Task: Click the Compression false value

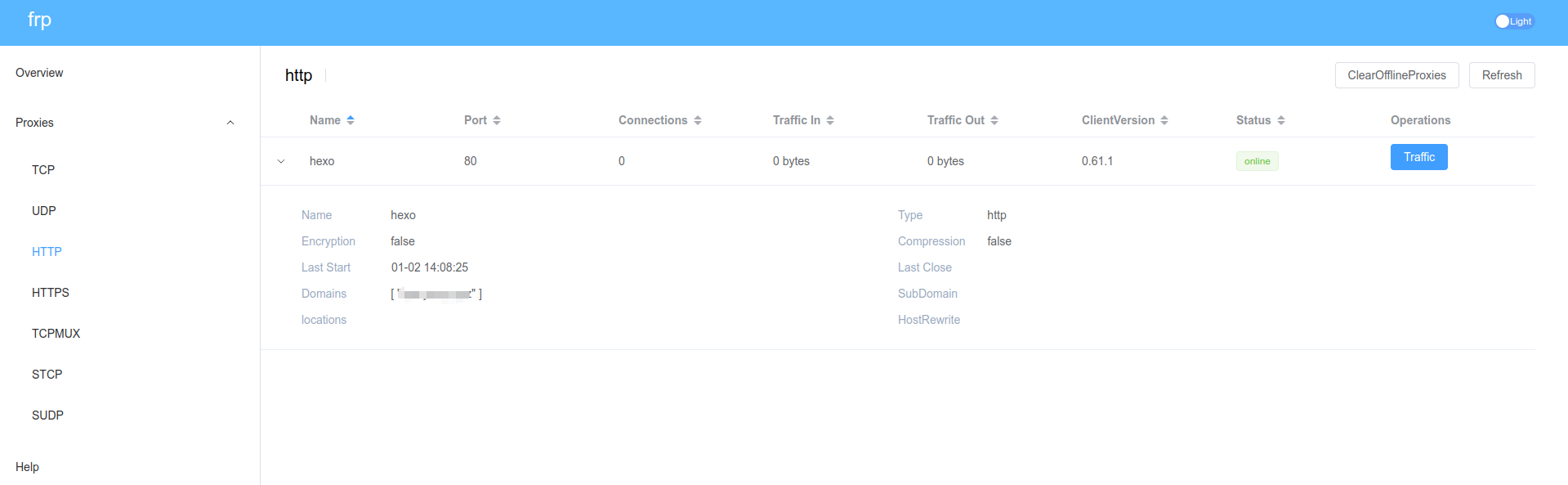Action: 999,241
